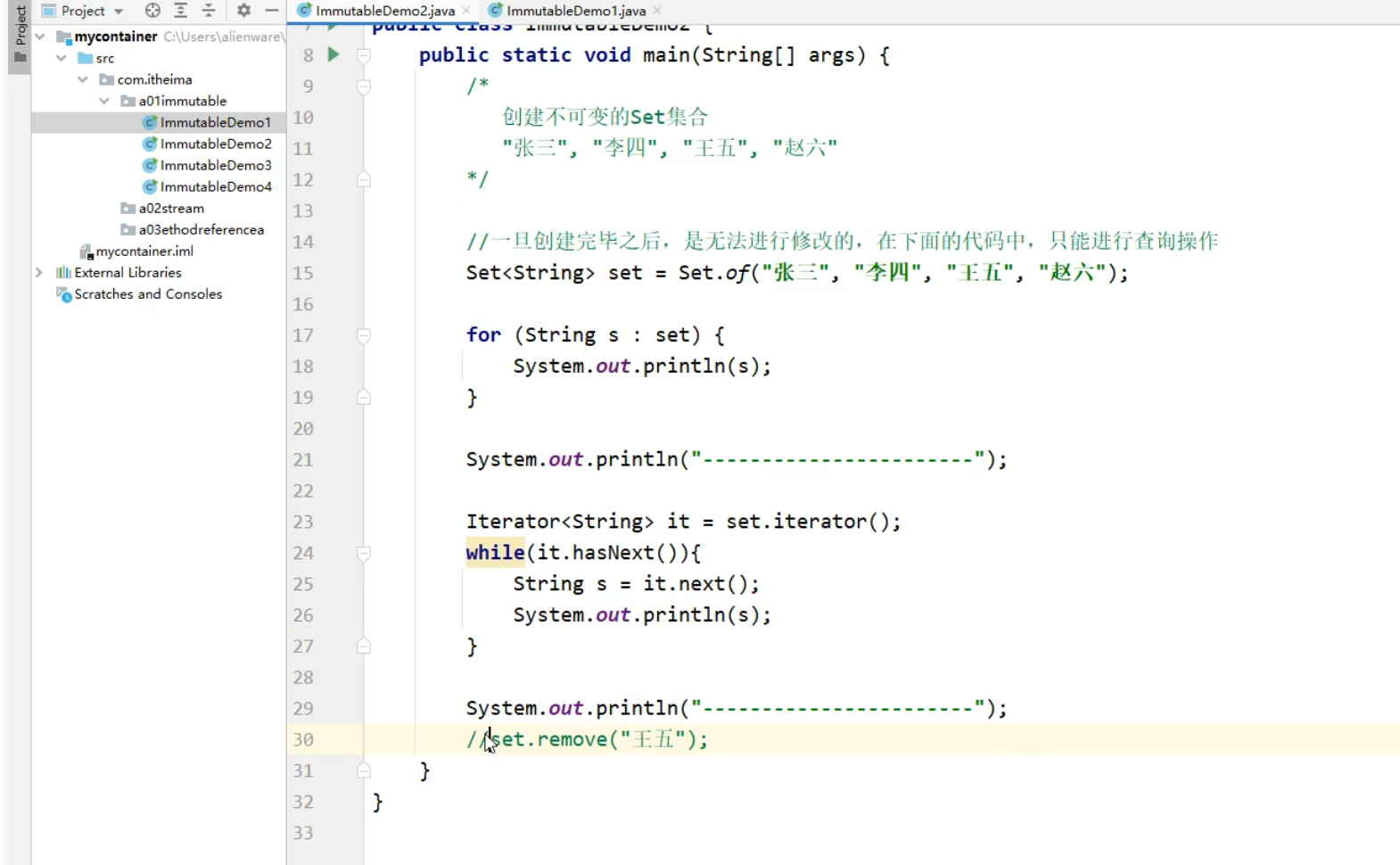Click 'for' keyword on line 17
The image size is (1400, 865).
(x=483, y=335)
